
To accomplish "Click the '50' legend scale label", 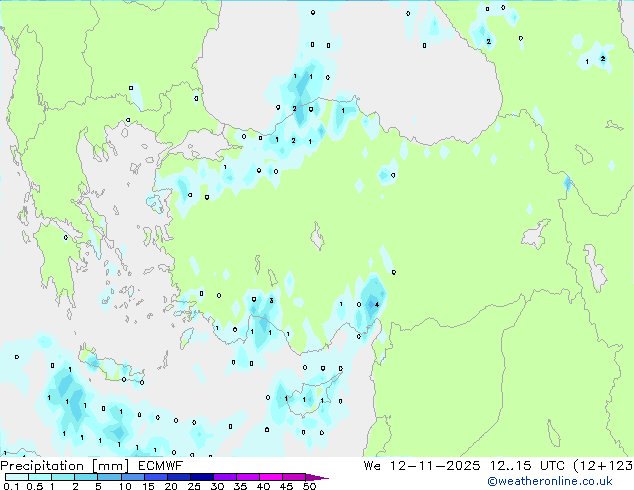I will pyautogui.click(x=309, y=486).
